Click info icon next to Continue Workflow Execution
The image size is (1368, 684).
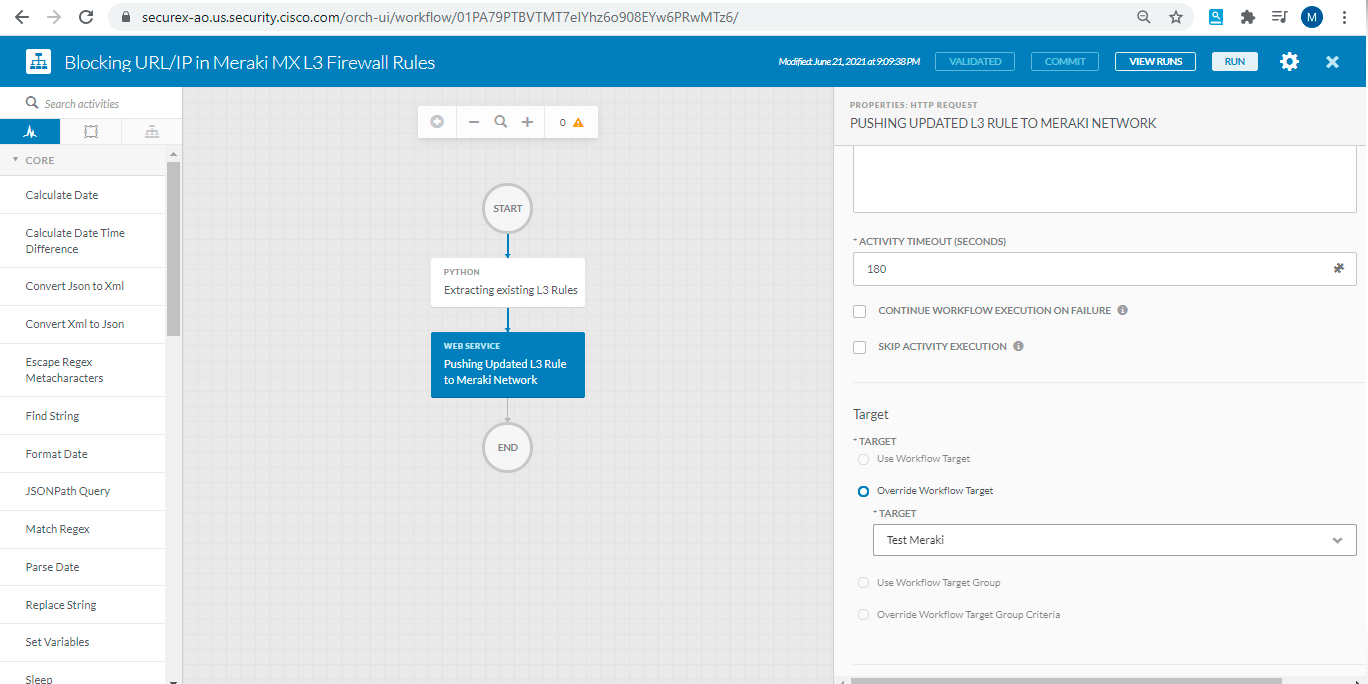pos(1122,310)
